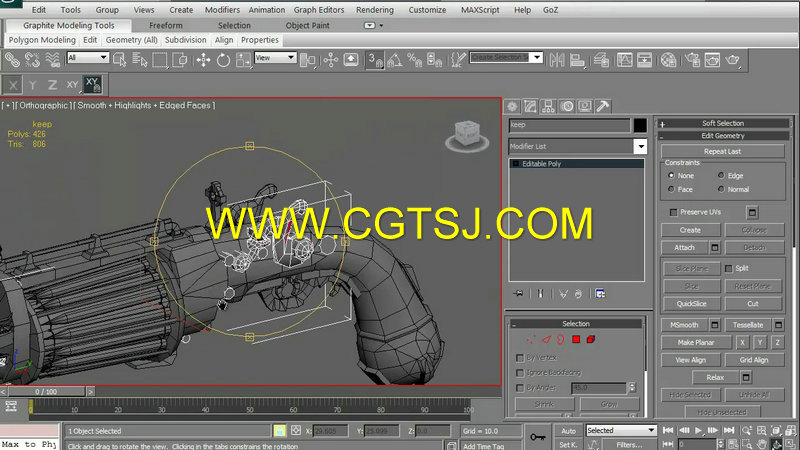Open the Layer Manager icon

(601, 60)
